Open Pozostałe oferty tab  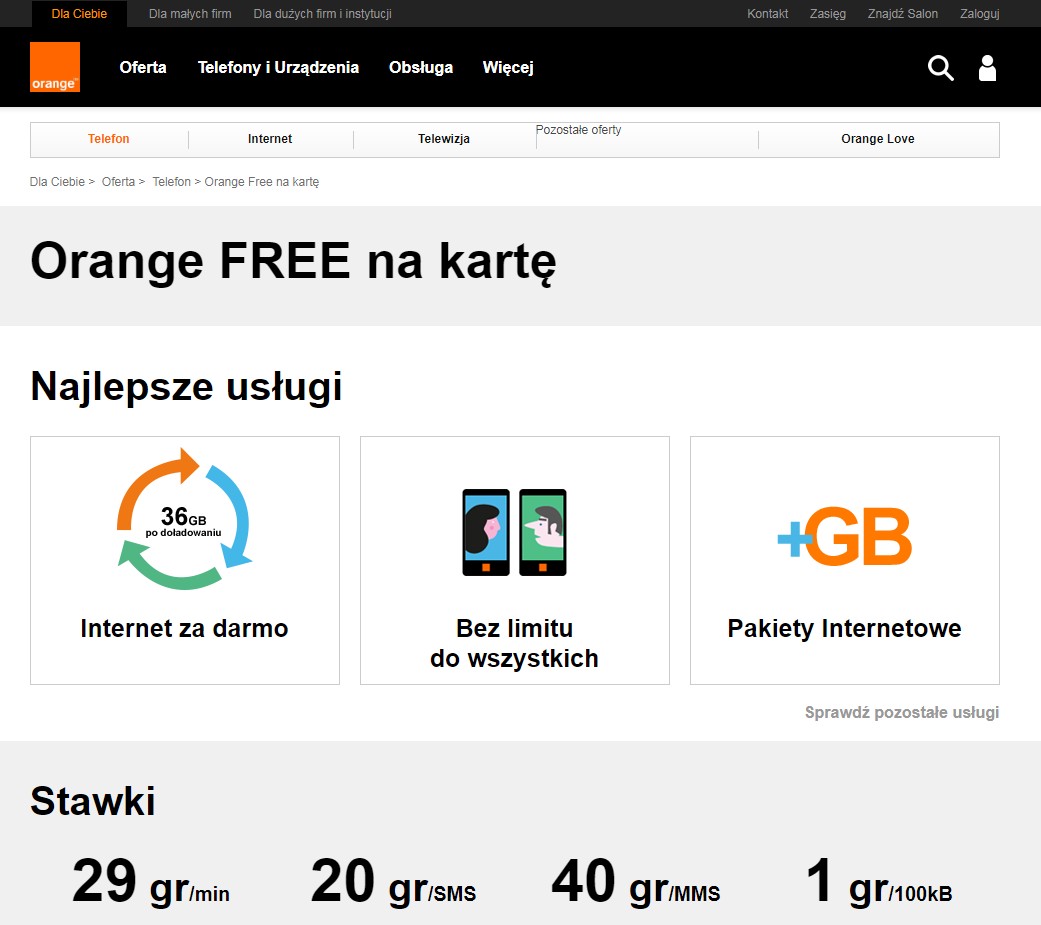coord(578,130)
